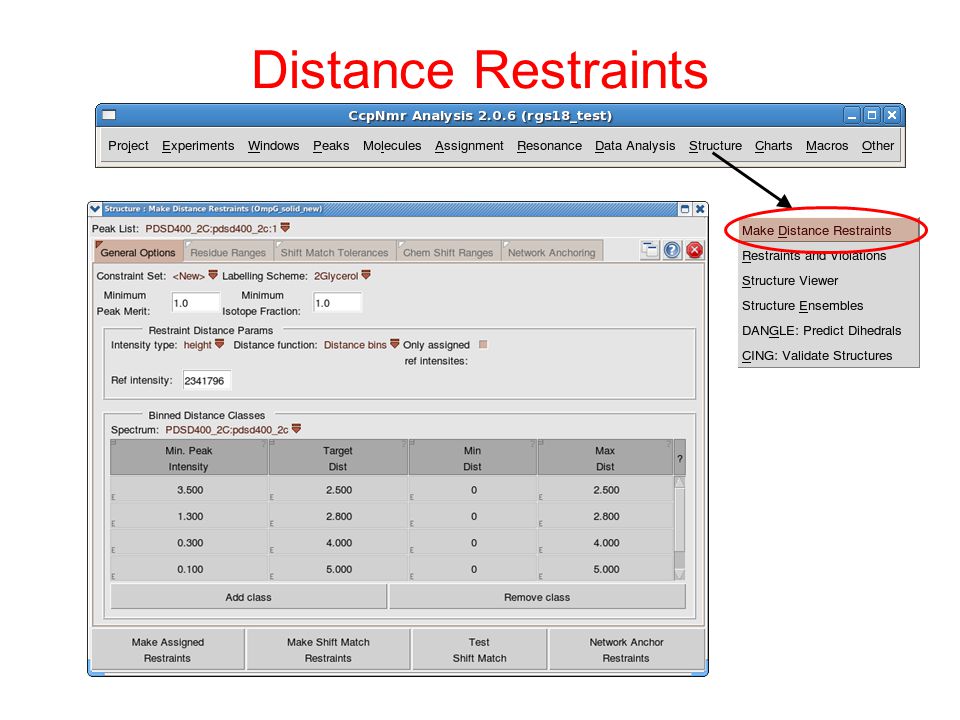
Task: Open the Resonance menu
Action: tap(549, 146)
